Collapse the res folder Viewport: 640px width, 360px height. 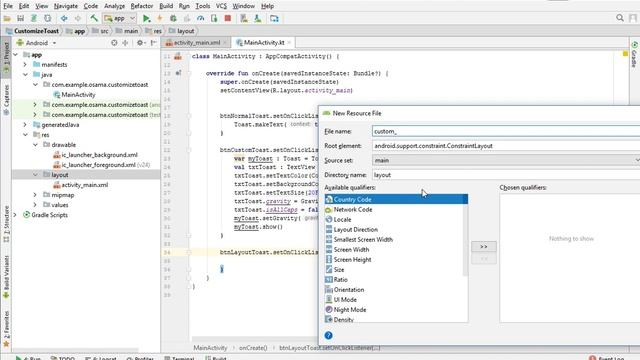[x=25, y=135]
